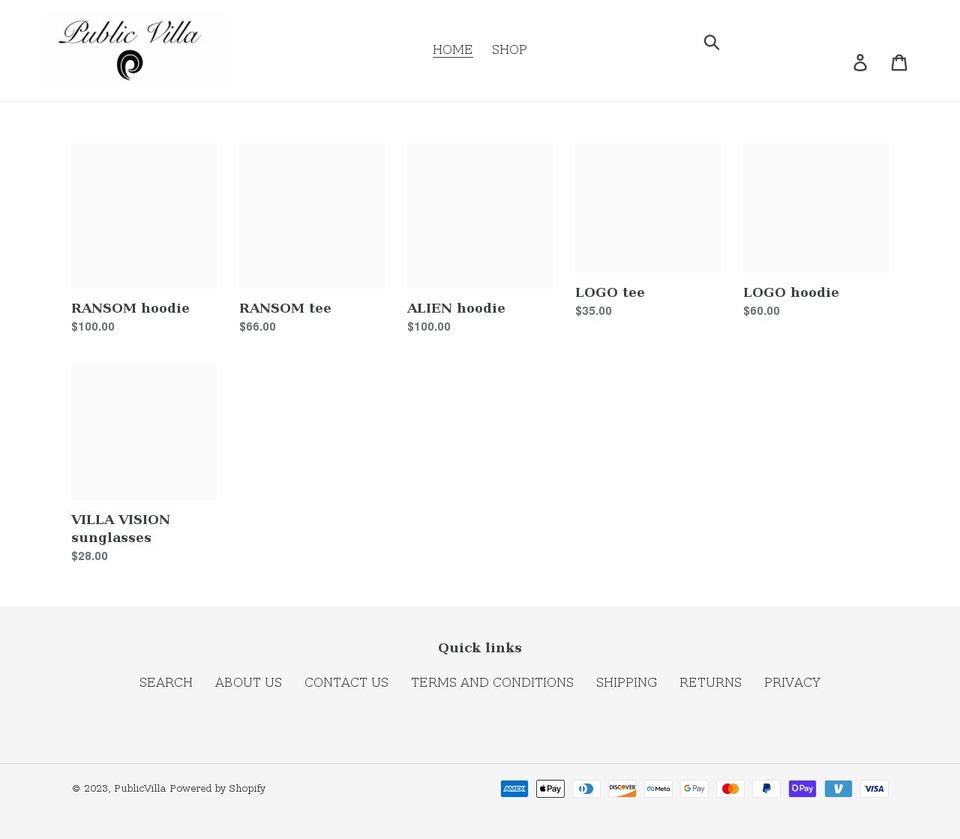Click the RANSOM hoodie title

tap(130, 308)
